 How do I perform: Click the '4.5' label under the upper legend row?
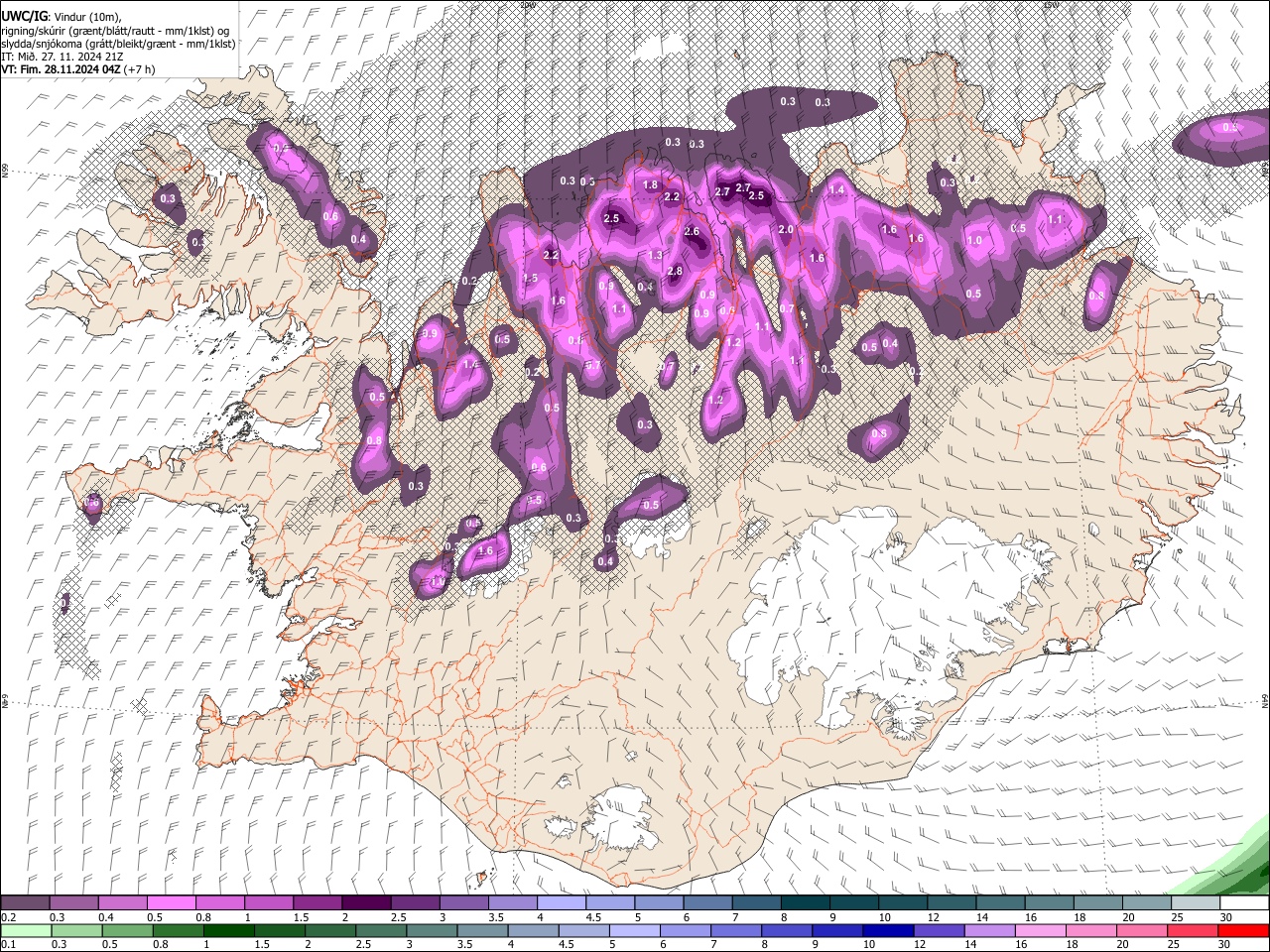(x=592, y=917)
